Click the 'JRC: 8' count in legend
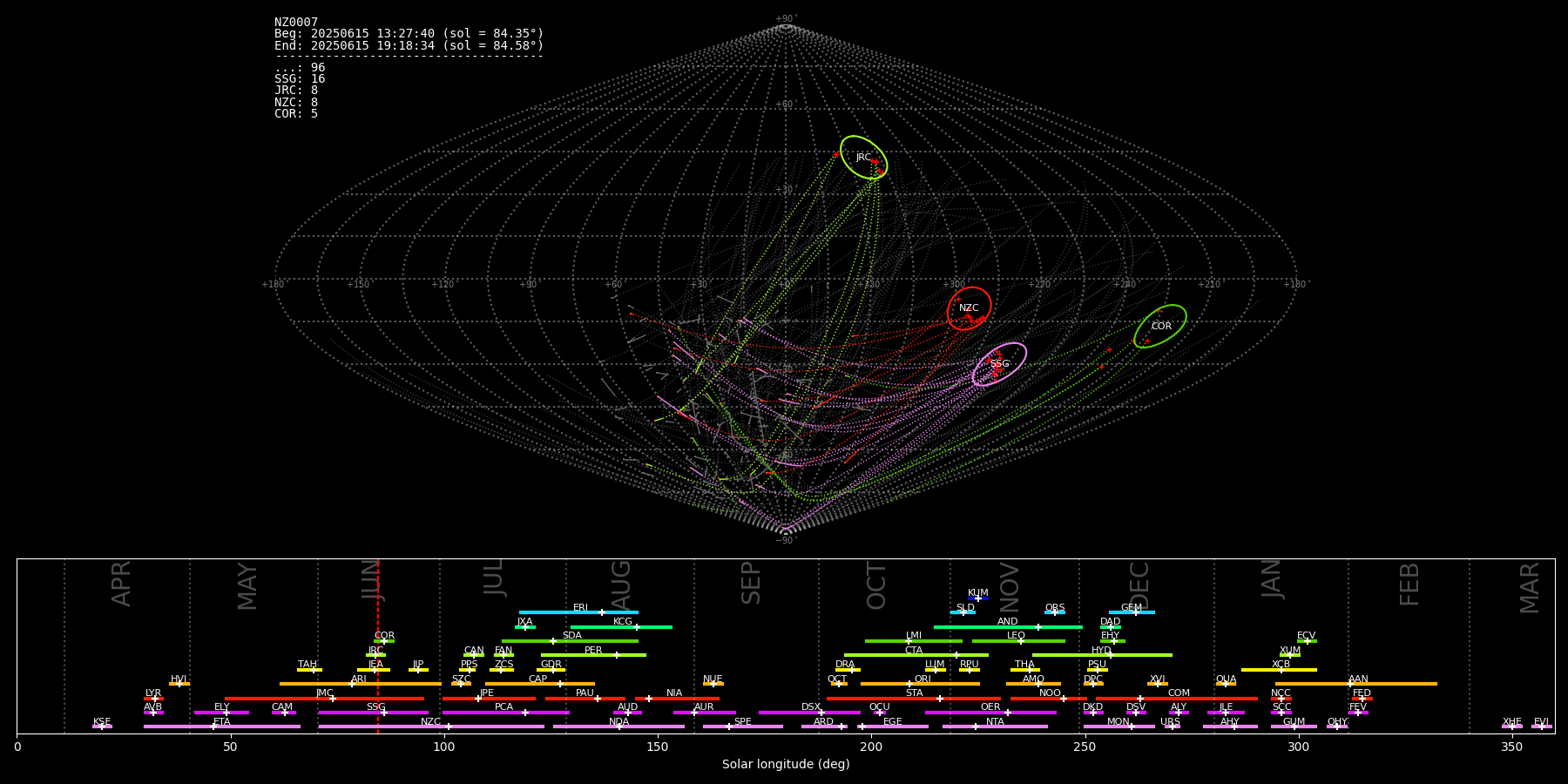 pyautogui.click(x=296, y=91)
